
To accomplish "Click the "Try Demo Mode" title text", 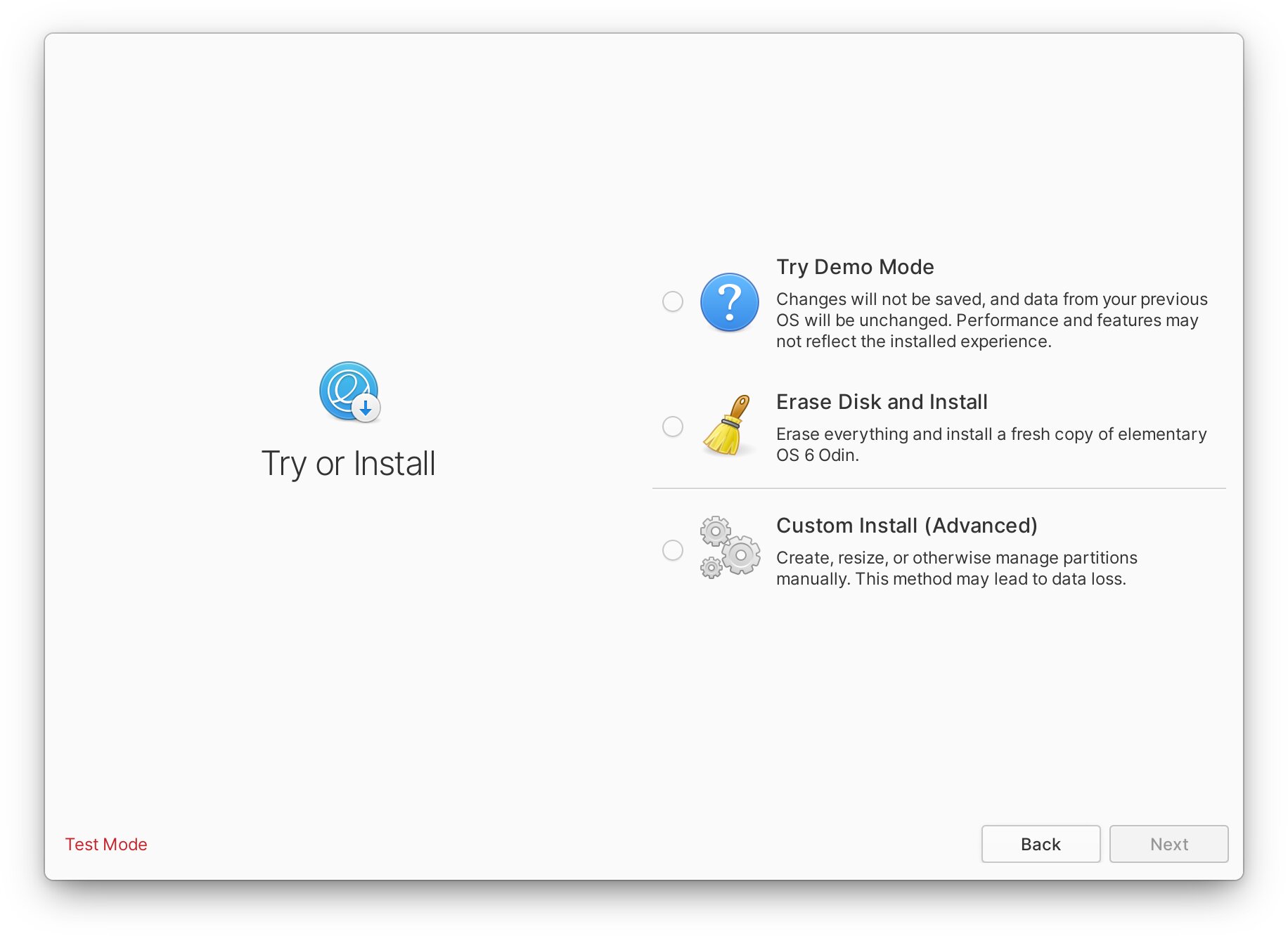I will click(x=855, y=267).
